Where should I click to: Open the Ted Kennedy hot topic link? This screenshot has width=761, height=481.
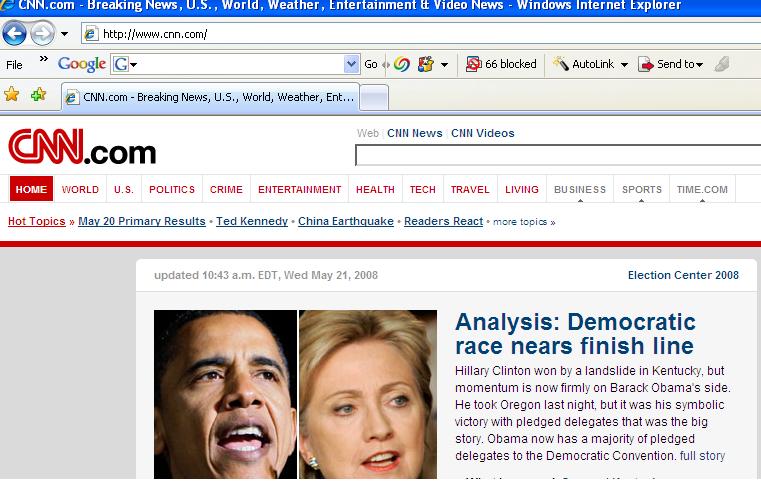pos(252,221)
